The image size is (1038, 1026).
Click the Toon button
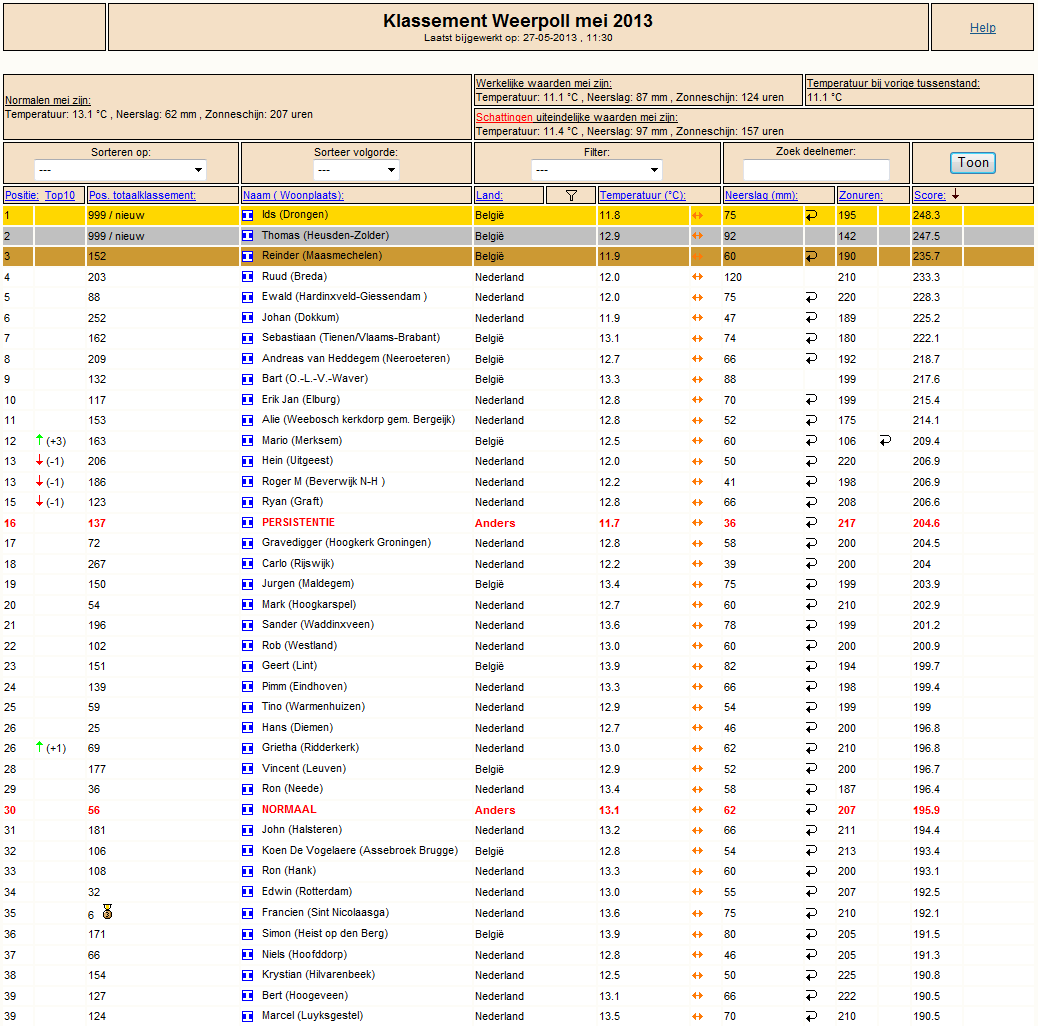[972, 163]
